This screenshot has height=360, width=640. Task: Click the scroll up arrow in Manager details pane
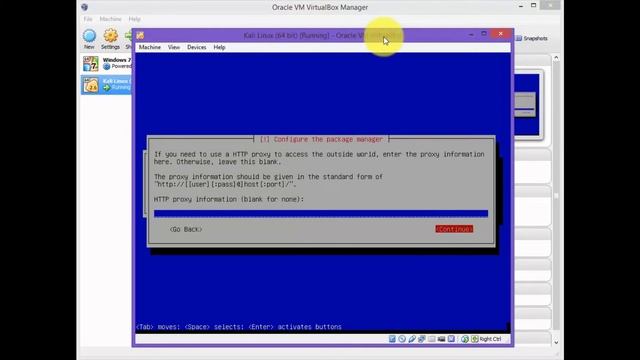(556, 58)
